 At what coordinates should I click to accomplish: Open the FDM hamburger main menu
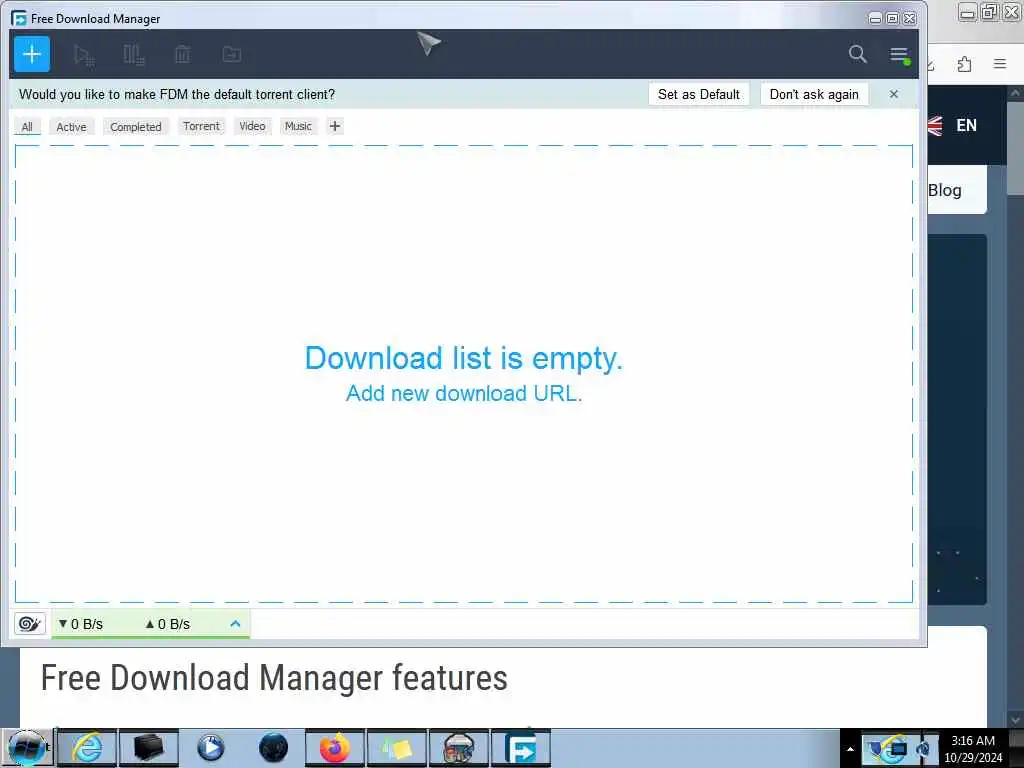[x=899, y=55]
